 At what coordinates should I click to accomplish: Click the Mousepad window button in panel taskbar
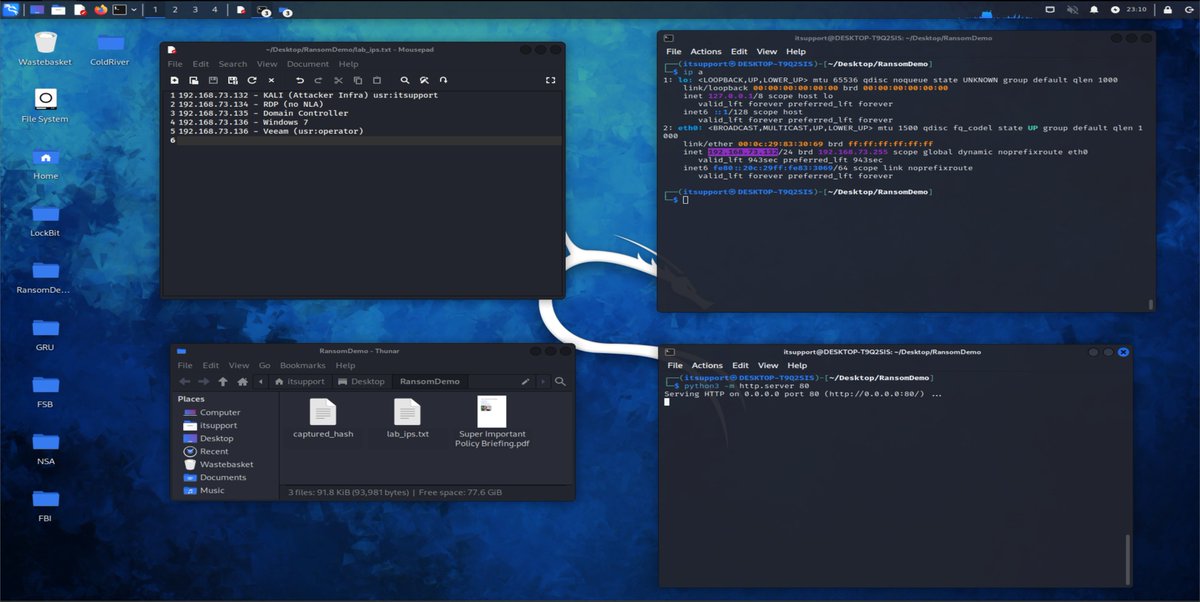pos(241,10)
